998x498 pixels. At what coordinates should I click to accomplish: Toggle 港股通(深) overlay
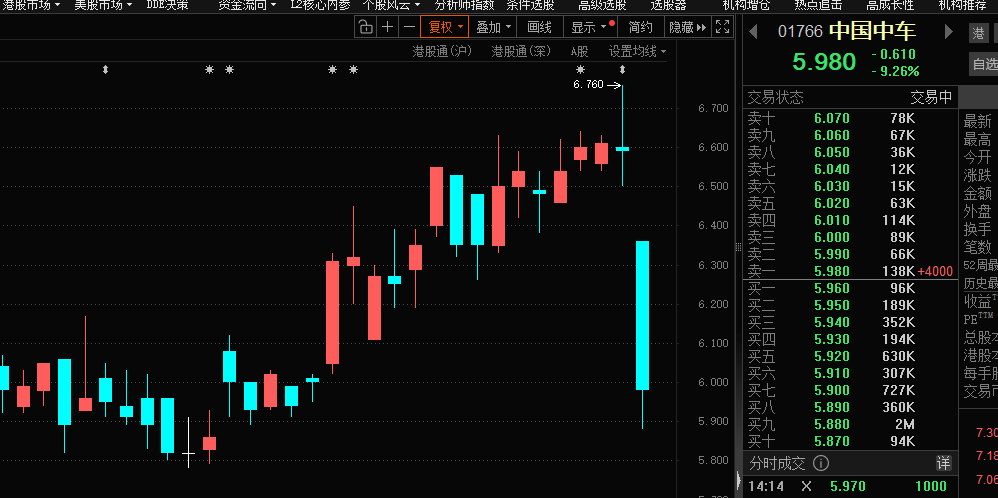coord(521,51)
